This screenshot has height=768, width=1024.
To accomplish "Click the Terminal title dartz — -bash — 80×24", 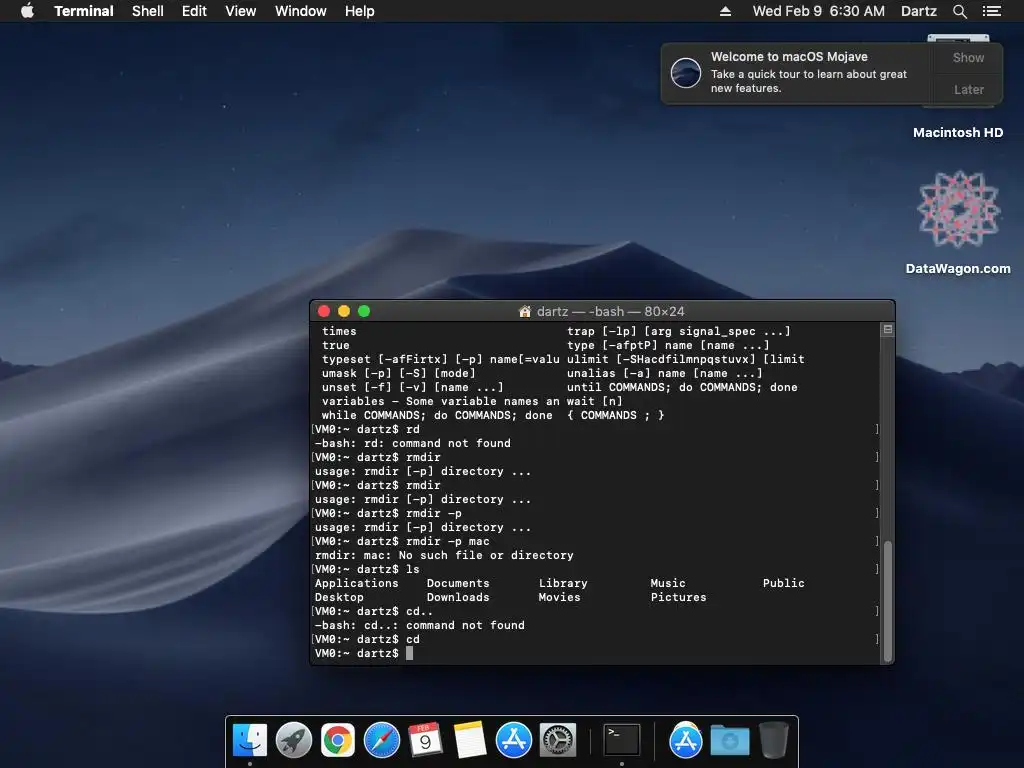I will point(610,312).
